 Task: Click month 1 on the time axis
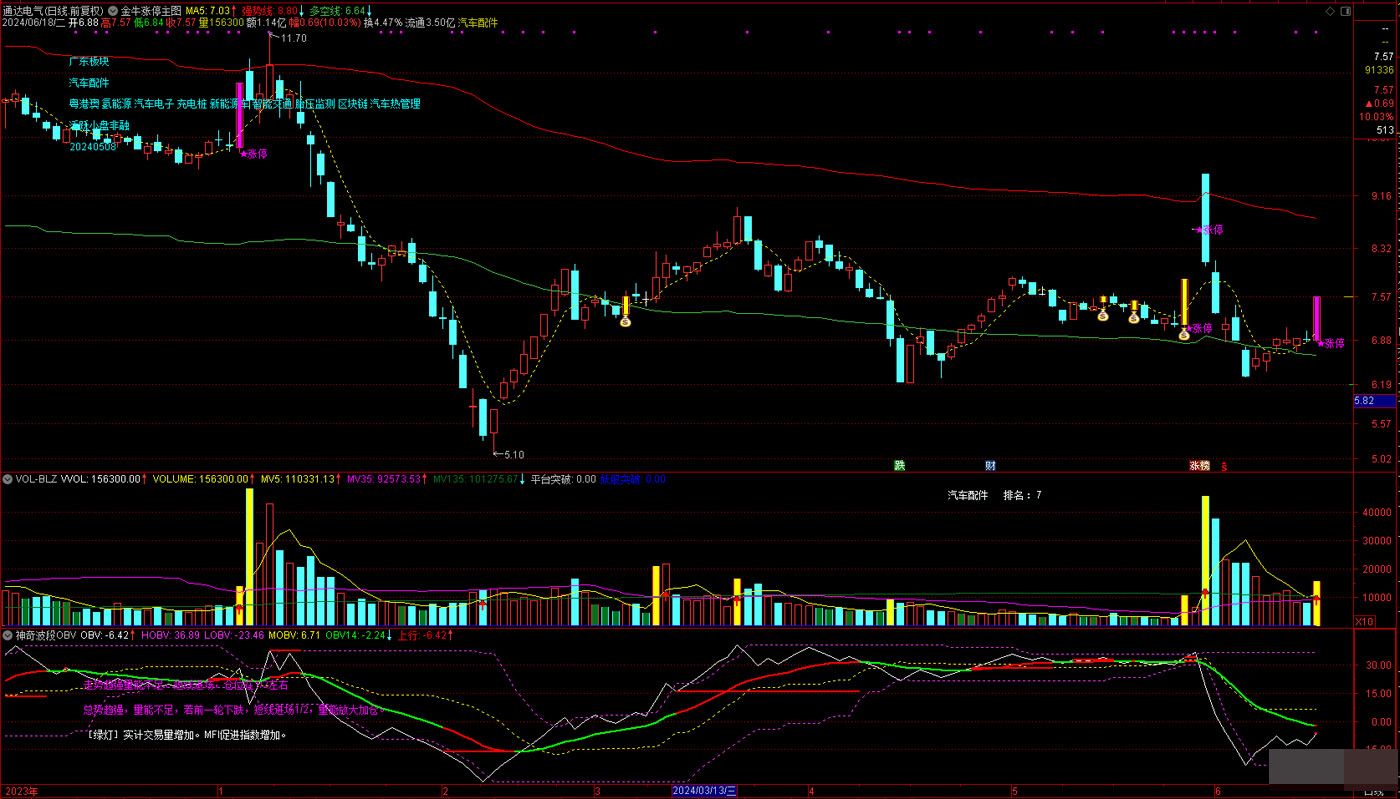219,790
